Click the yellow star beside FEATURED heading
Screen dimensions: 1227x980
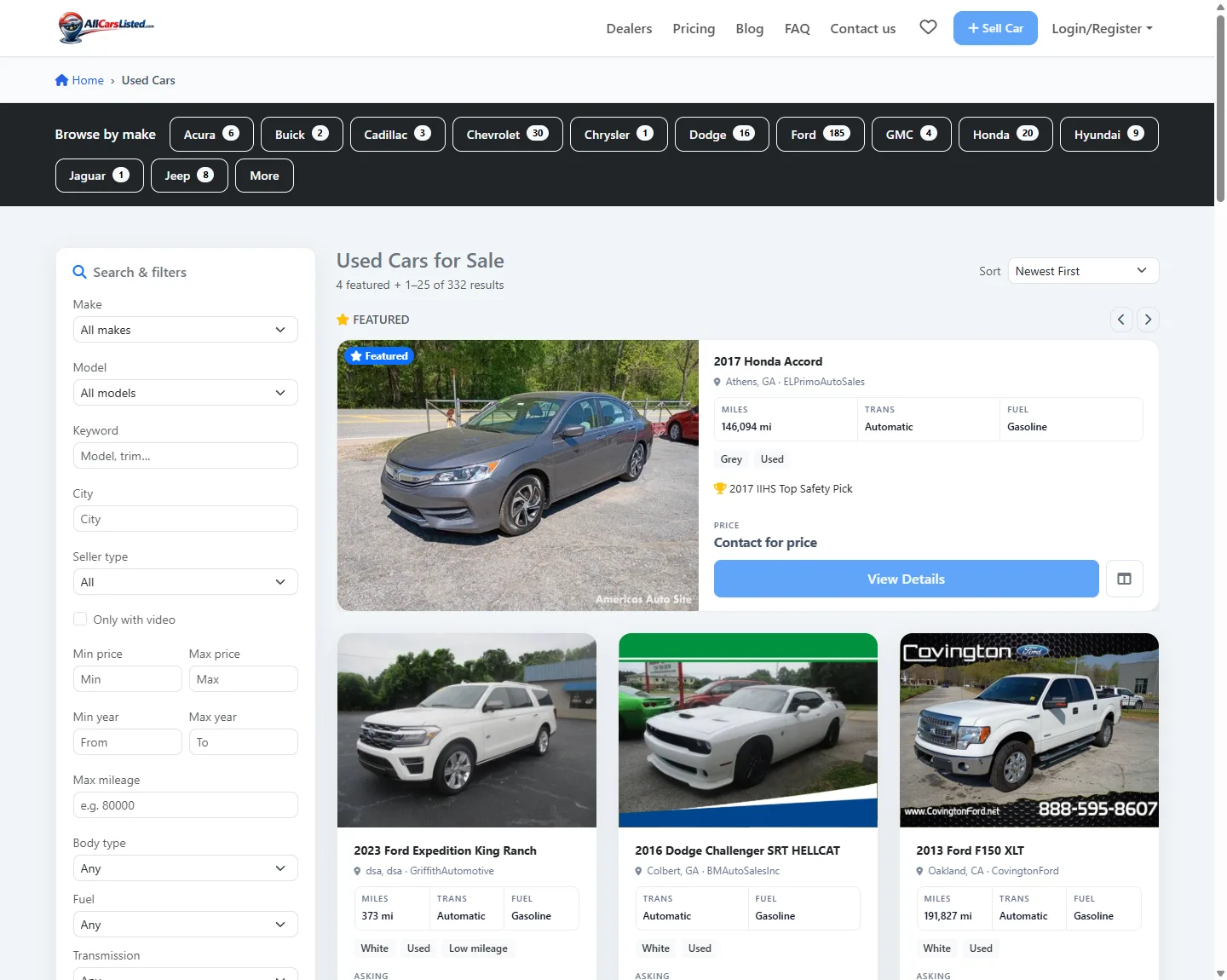[343, 320]
